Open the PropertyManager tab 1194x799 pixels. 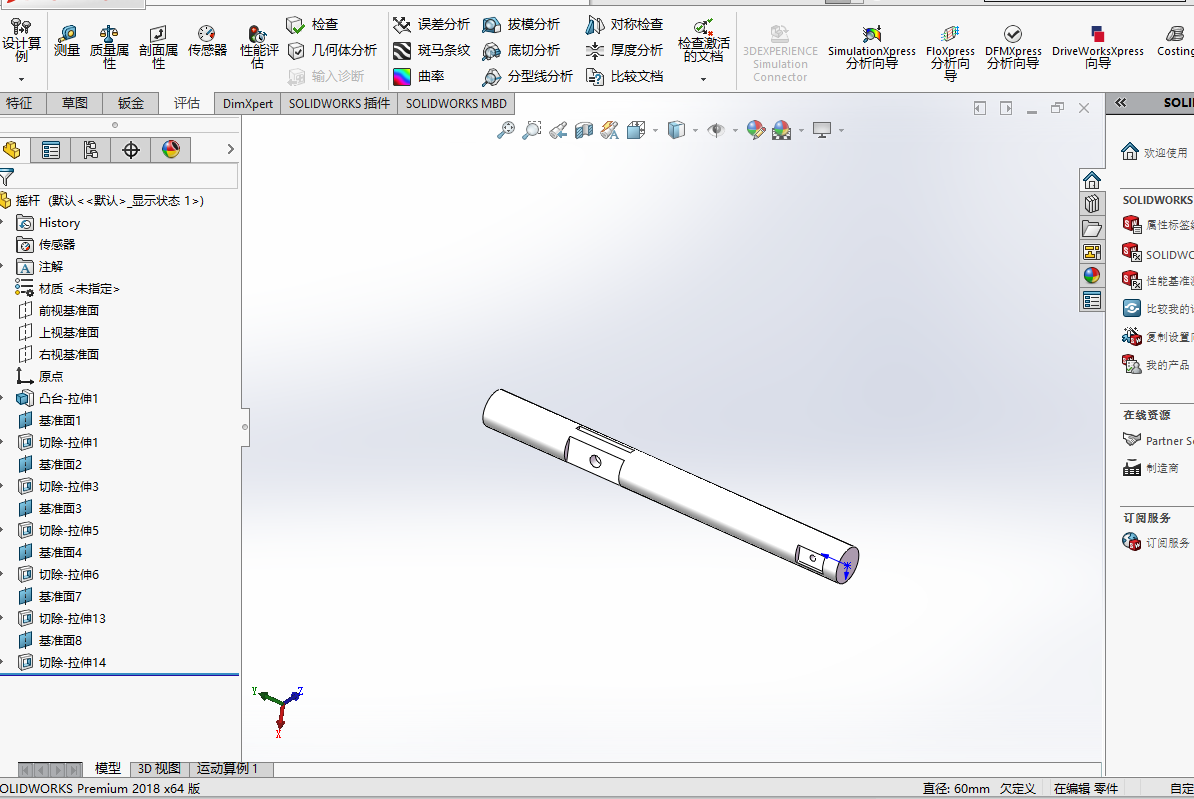click(51, 149)
